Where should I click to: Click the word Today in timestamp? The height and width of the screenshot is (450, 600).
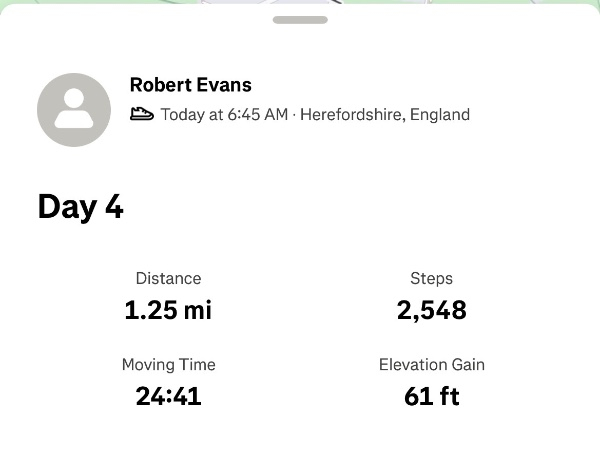[182, 114]
